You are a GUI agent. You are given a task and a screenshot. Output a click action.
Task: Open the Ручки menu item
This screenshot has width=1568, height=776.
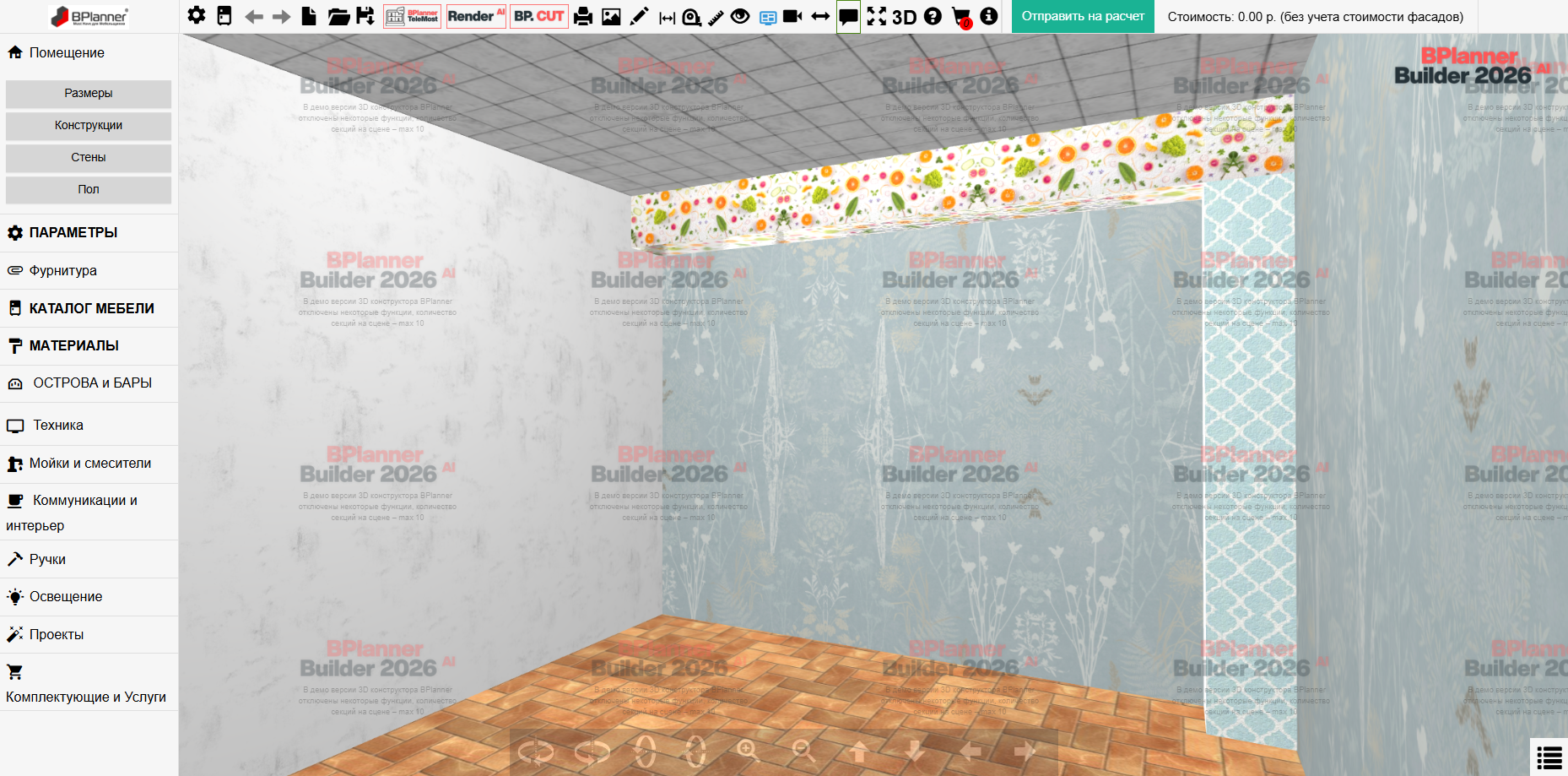click(x=89, y=559)
